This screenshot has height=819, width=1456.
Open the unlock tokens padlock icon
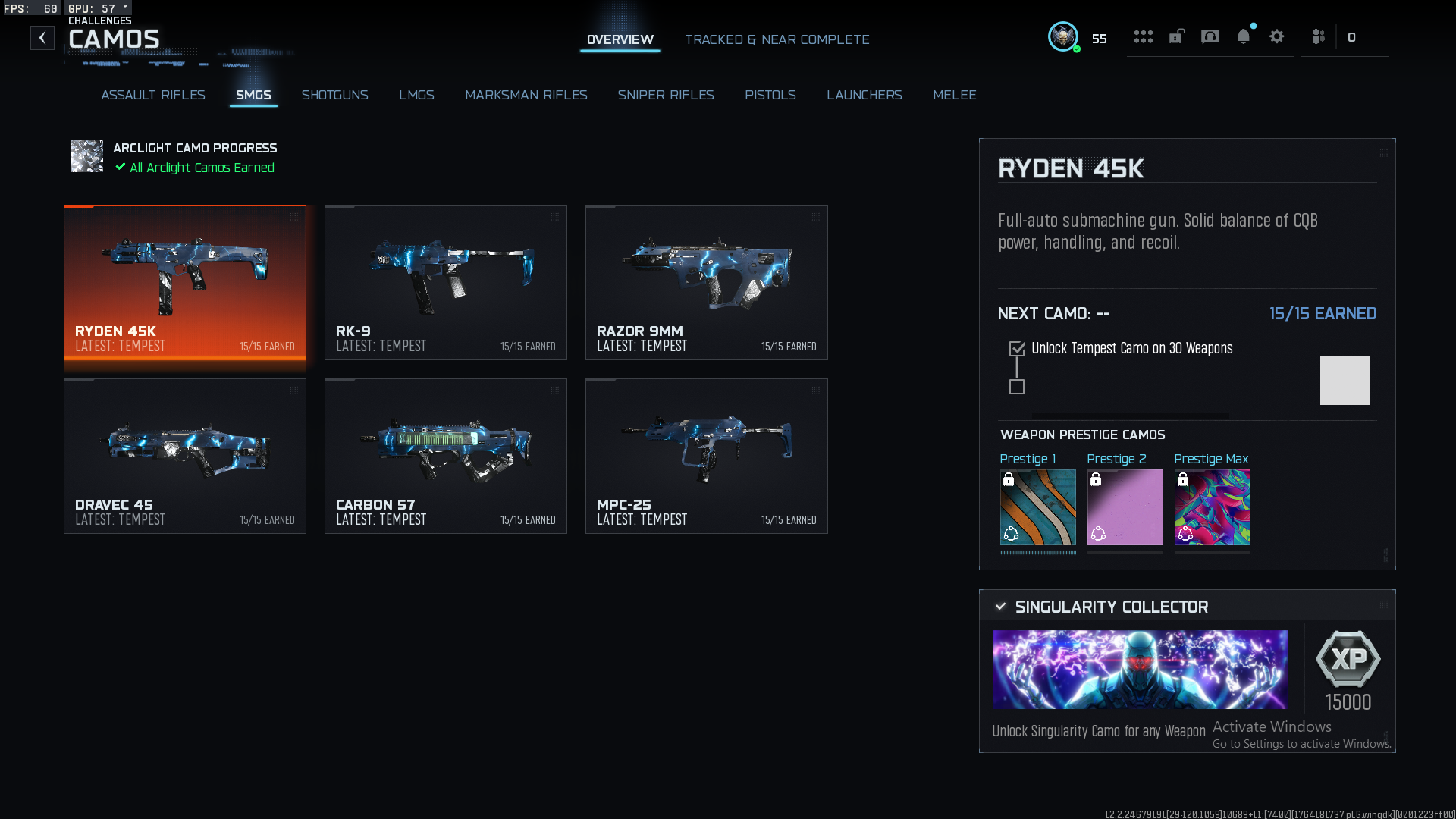coord(1176,37)
